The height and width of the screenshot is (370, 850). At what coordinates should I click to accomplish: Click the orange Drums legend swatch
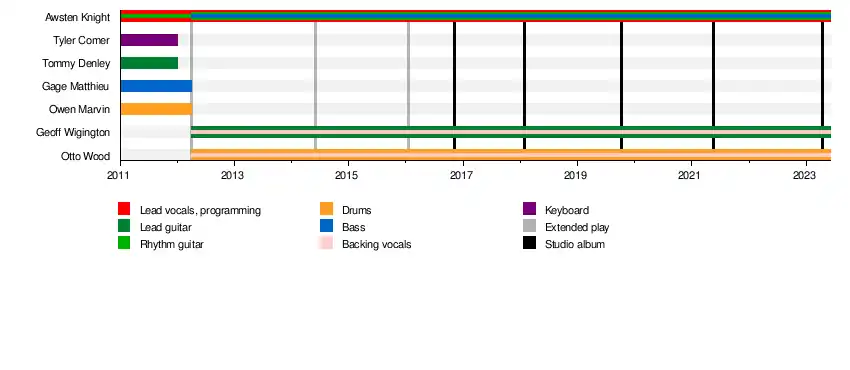click(x=326, y=209)
